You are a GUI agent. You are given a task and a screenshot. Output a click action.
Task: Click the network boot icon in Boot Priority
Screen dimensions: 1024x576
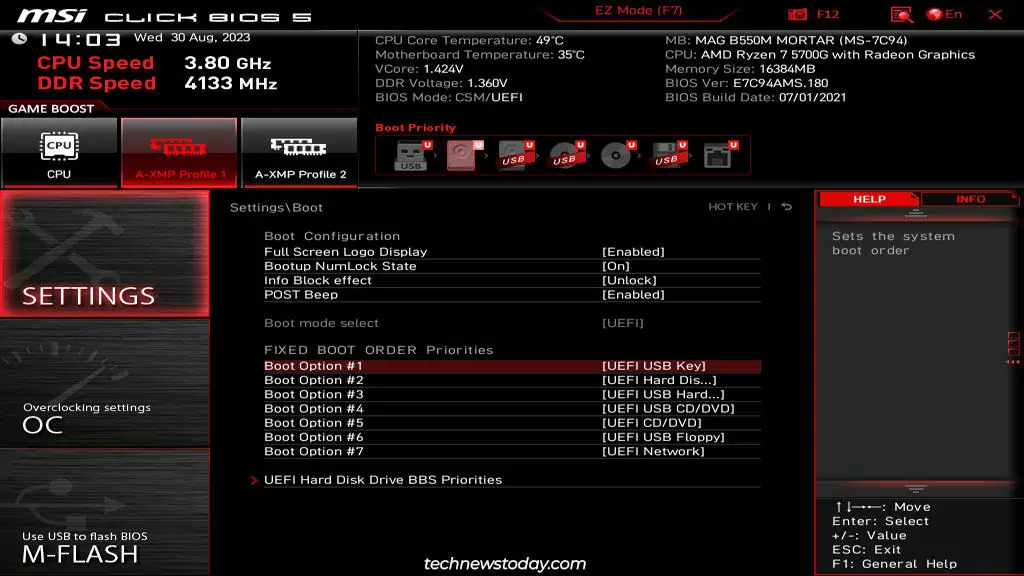[x=718, y=155]
